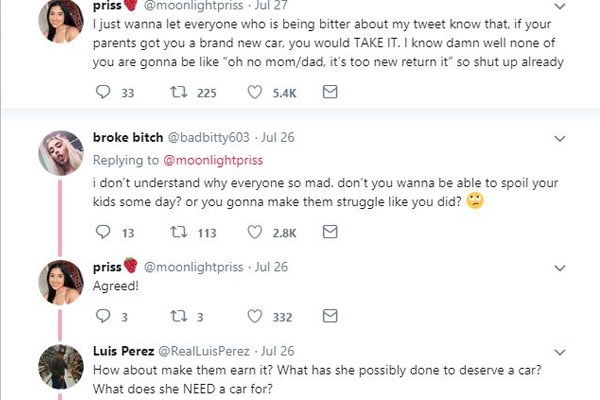Open Luis Perez's profile picture

pos(61,366)
